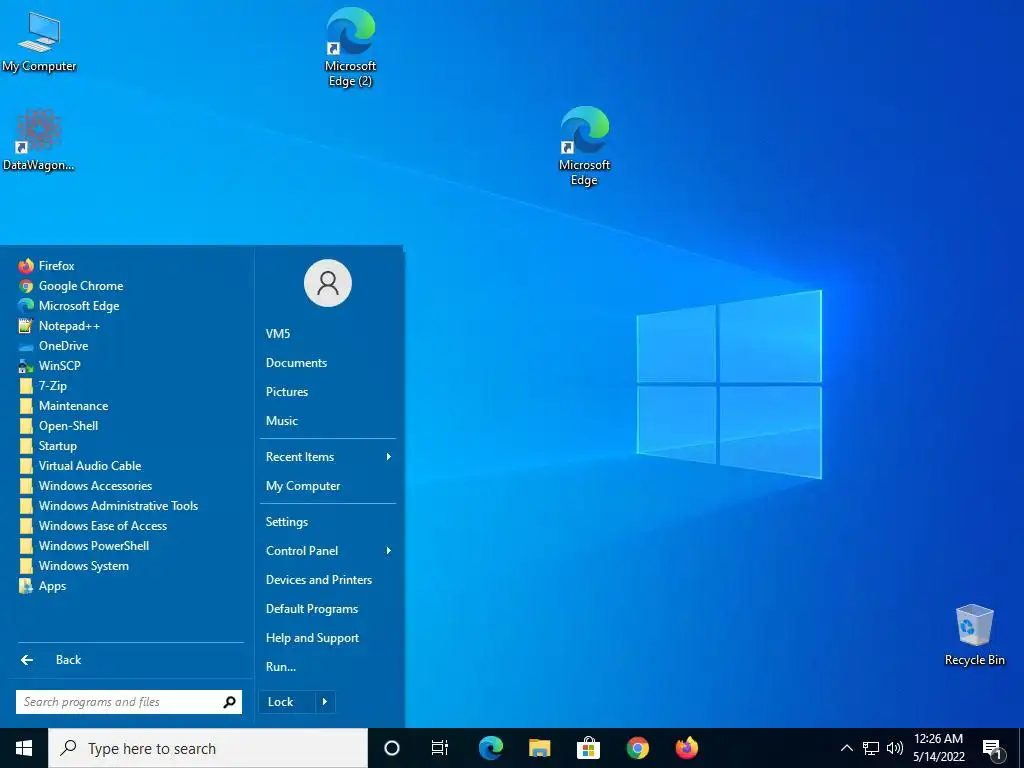Screen dimensions: 1024x768
Task: Open Task View from the taskbar
Action: [440, 748]
